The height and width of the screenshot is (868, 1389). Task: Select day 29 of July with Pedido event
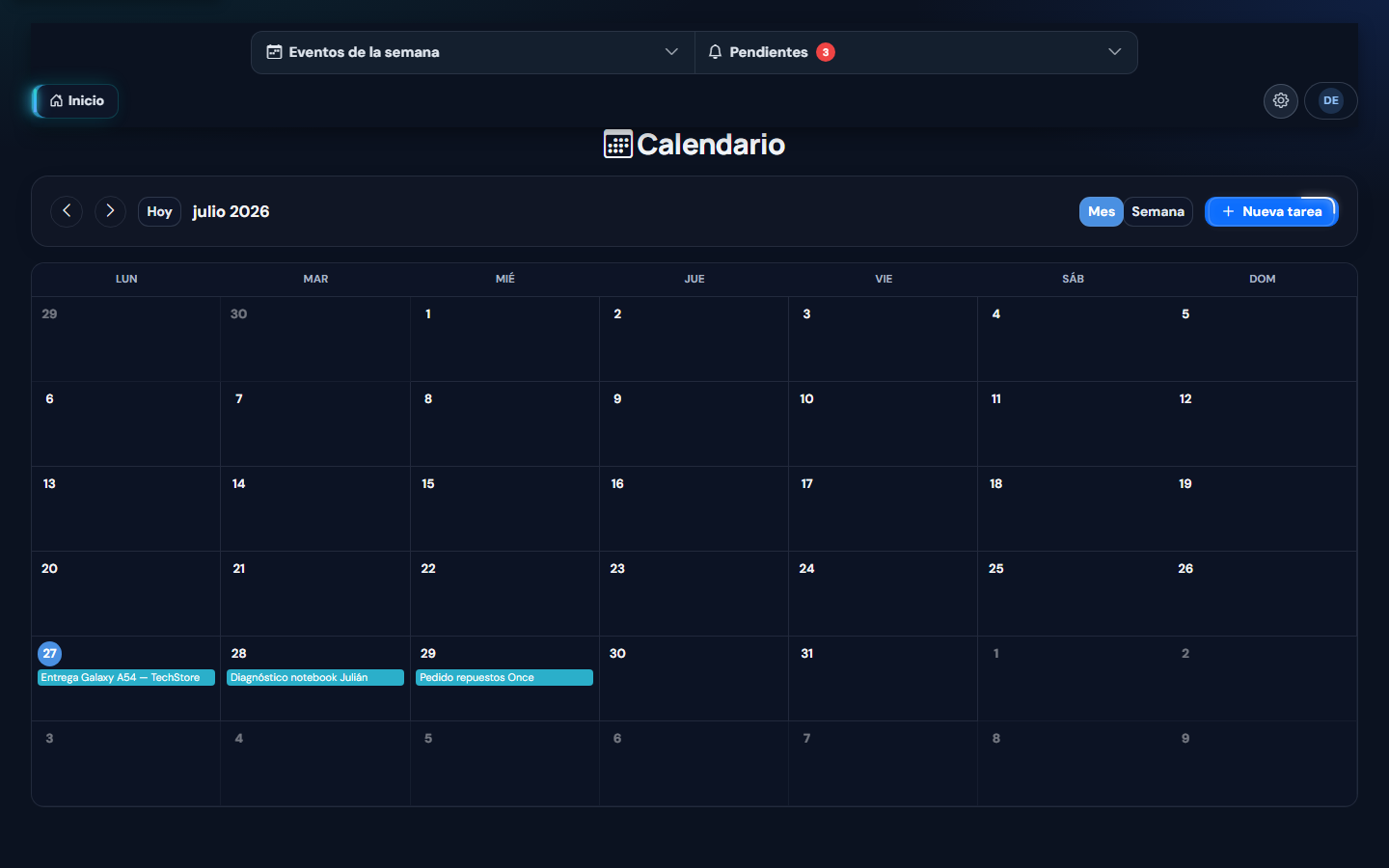[428, 653]
